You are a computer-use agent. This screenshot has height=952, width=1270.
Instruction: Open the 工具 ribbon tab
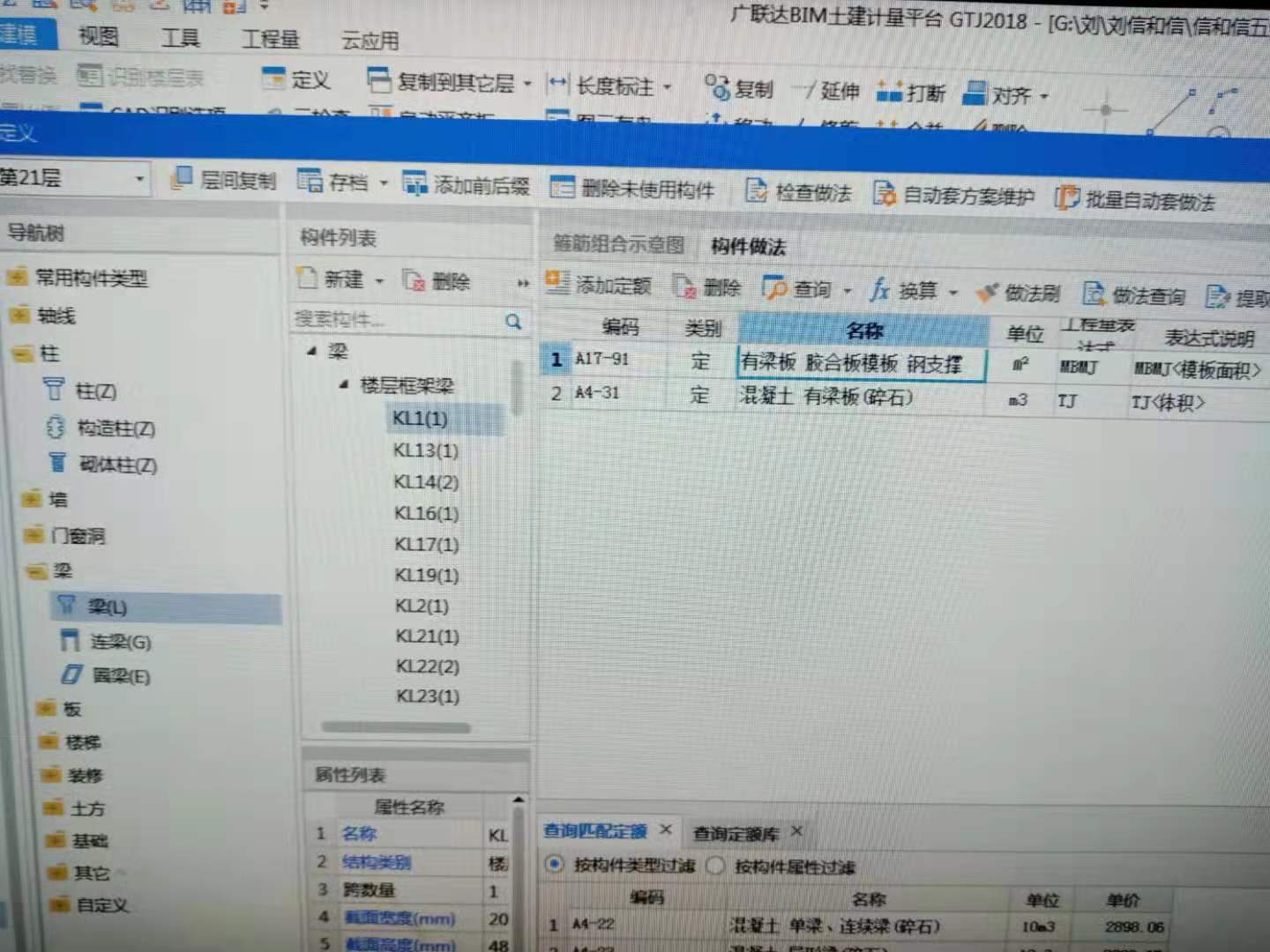tap(180, 38)
